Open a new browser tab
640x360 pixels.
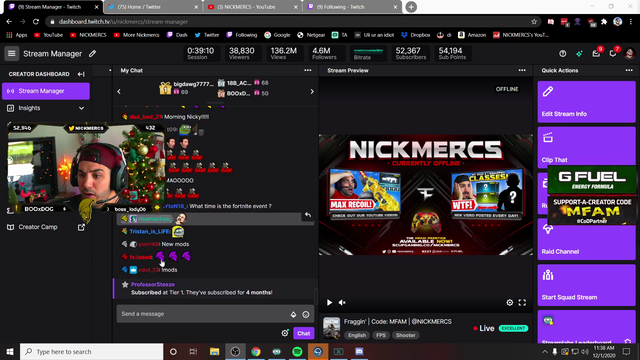pos(411,7)
